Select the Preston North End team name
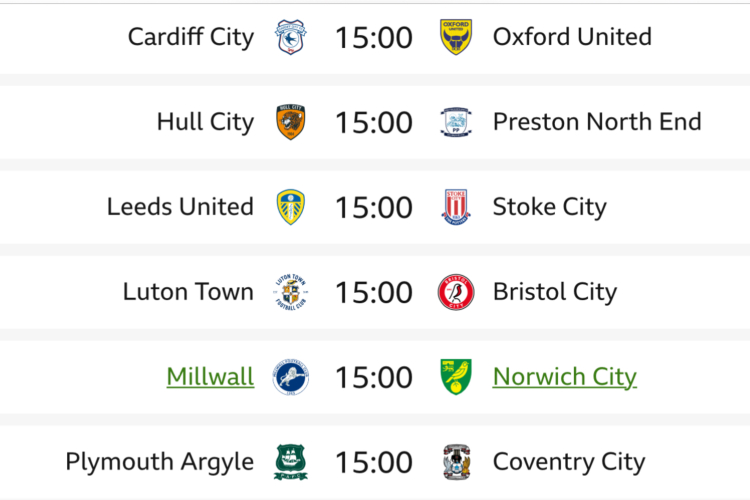The height and width of the screenshot is (500, 750). pos(597,122)
